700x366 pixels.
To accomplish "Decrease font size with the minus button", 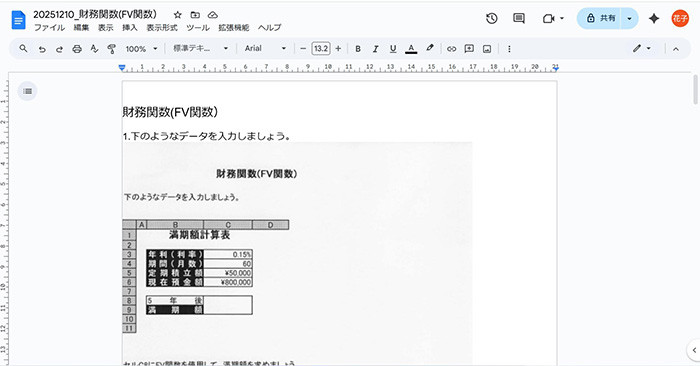I will click(303, 49).
